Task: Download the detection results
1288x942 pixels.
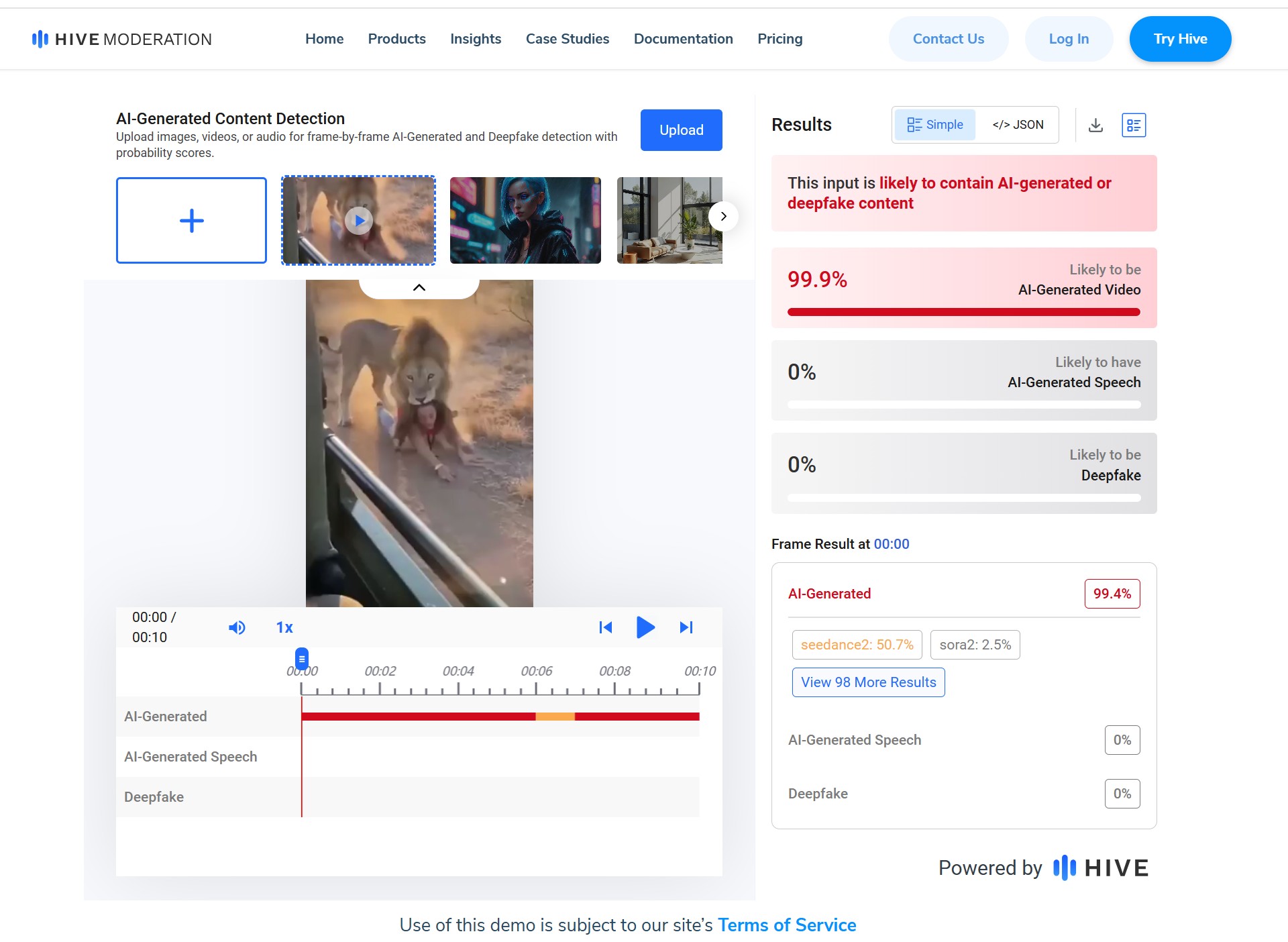Action: click(1095, 125)
